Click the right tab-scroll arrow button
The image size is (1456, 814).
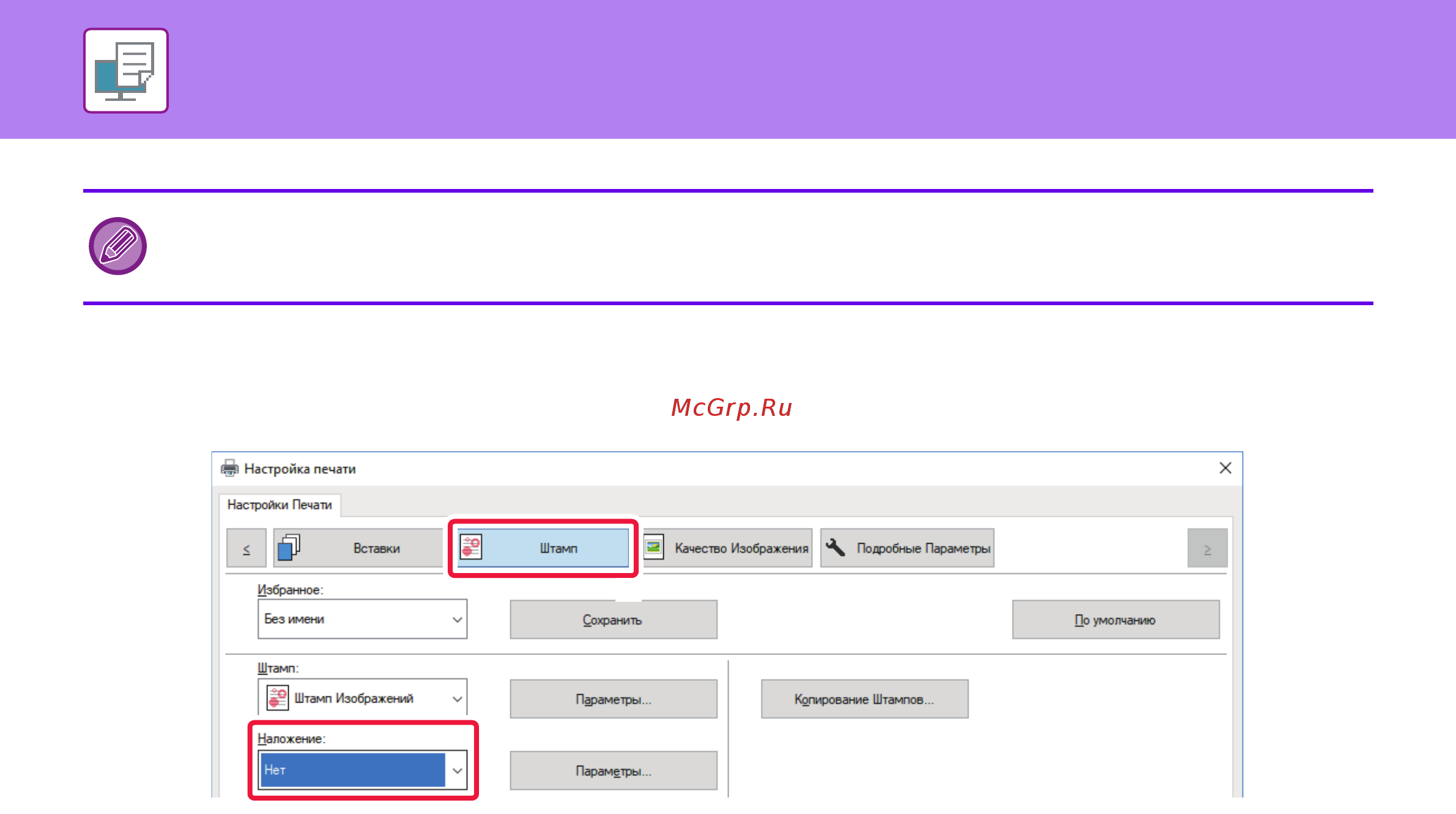tap(1207, 549)
